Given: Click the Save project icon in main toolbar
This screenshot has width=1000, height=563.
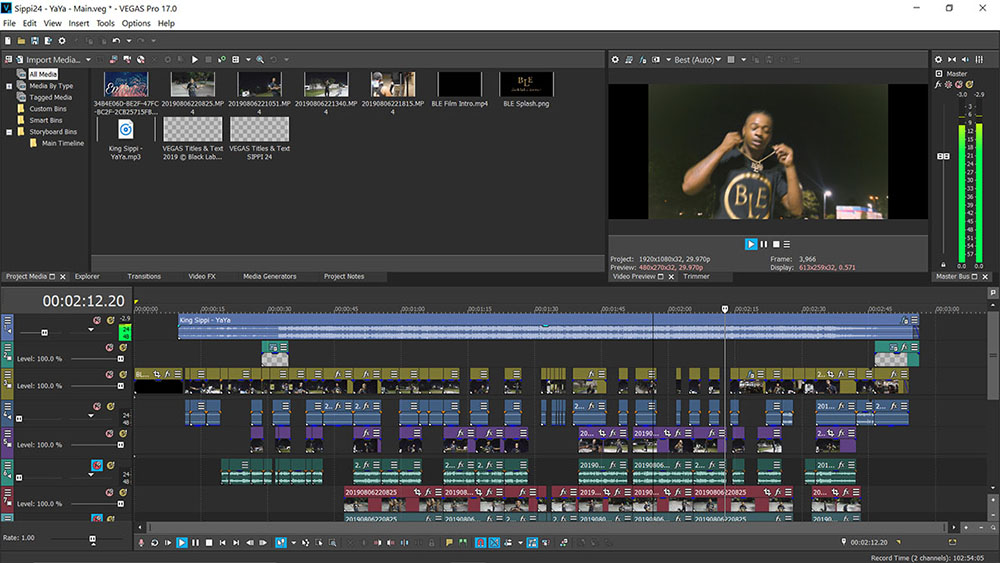Looking at the screenshot, I should tap(35, 41).
